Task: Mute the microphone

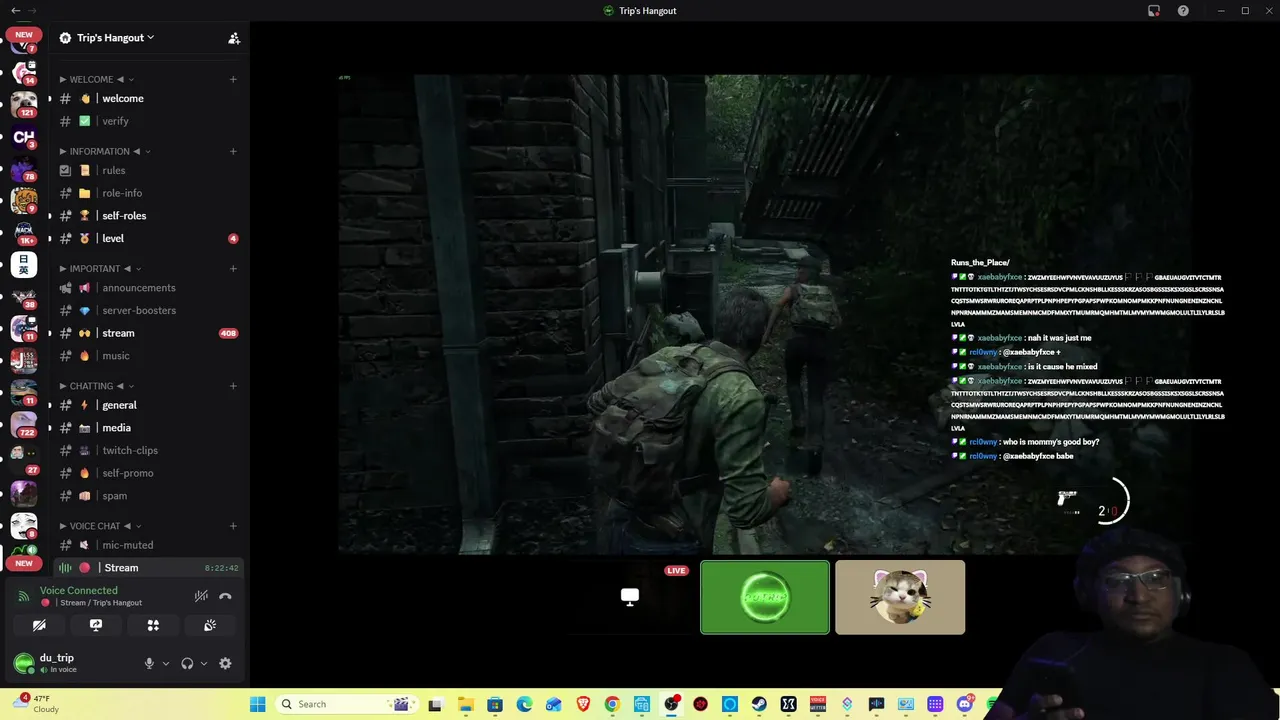Action: click(149, 663)
